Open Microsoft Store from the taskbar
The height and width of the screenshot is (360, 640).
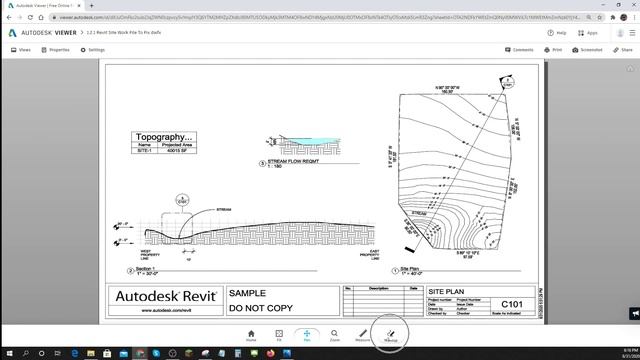pyautogui.click(x=107, y=353)
